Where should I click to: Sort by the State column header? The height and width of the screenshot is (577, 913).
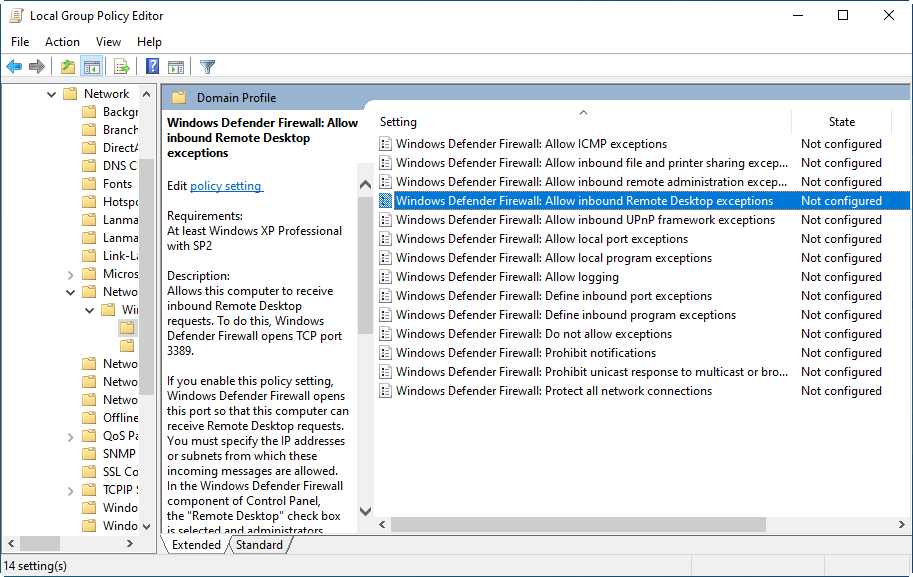click(x=841, y=122)
